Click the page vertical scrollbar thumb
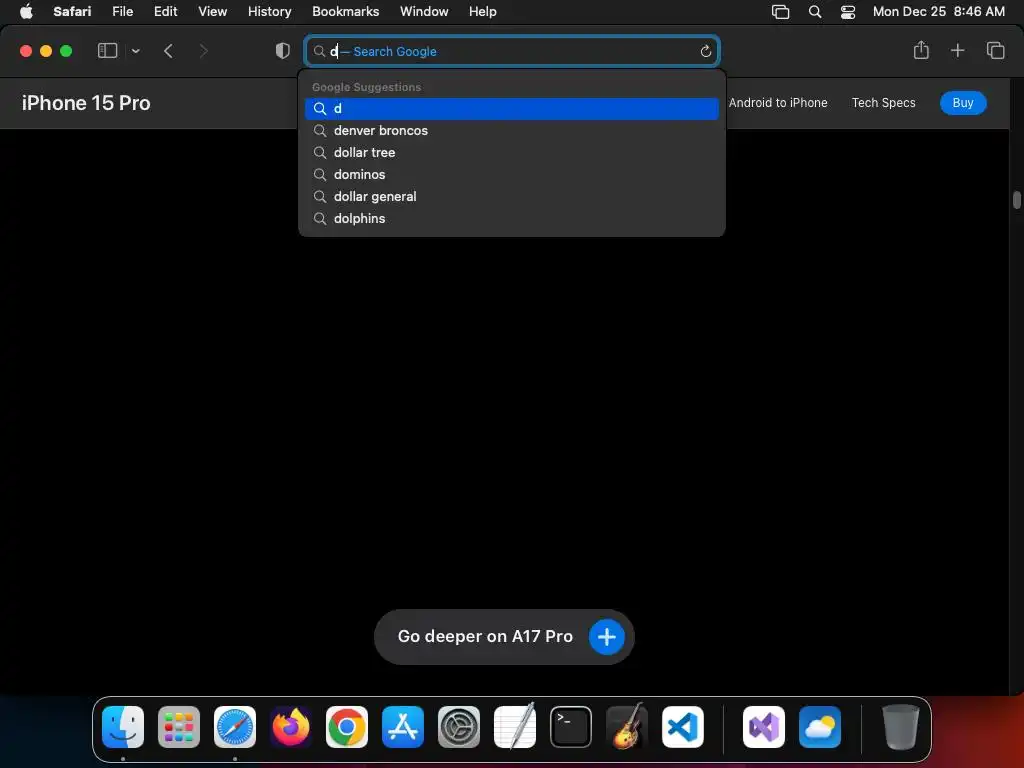The image size is (1024, 768). click(1017, 200)
